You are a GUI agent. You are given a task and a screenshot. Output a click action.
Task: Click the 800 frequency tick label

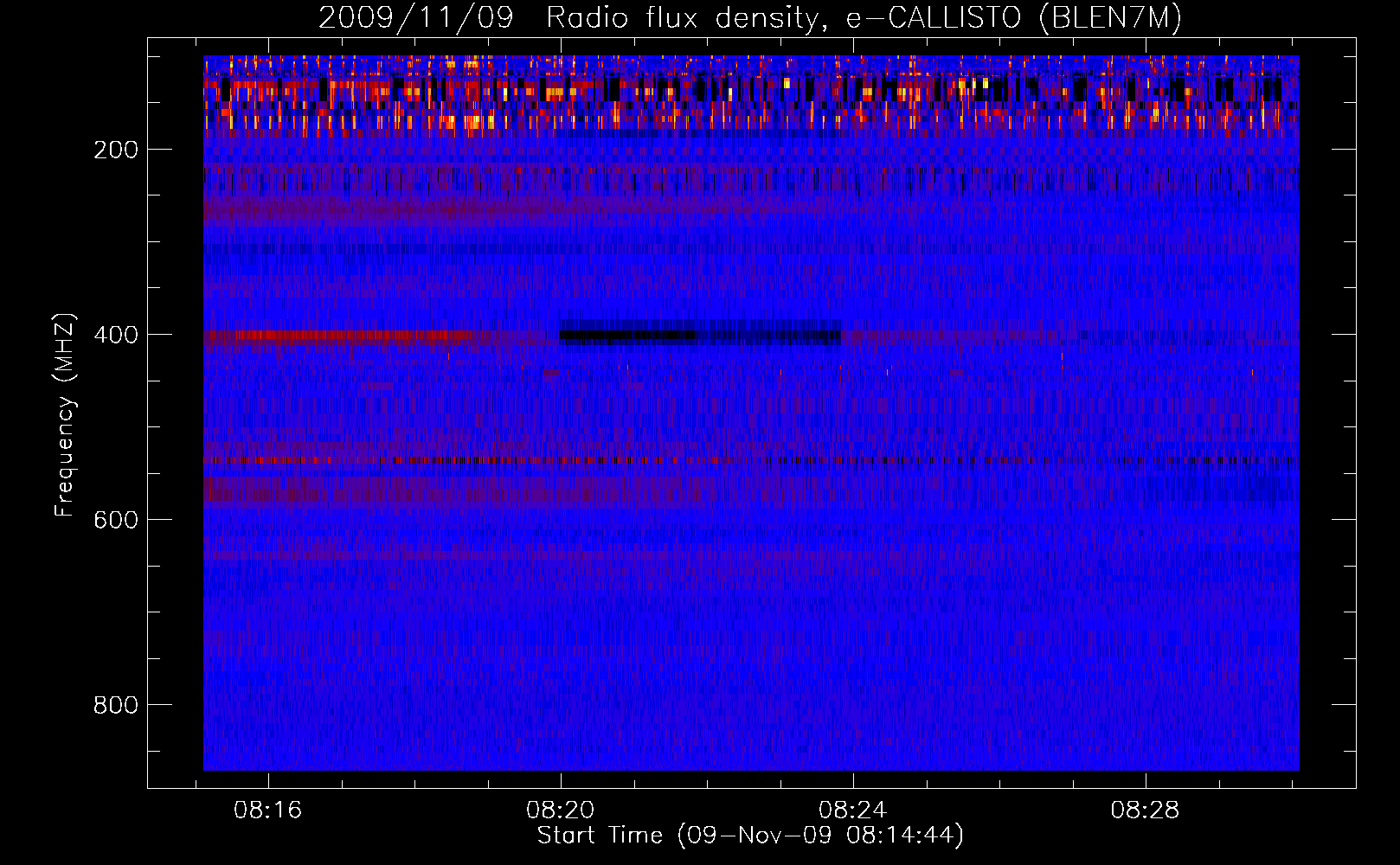pos(116,705)
